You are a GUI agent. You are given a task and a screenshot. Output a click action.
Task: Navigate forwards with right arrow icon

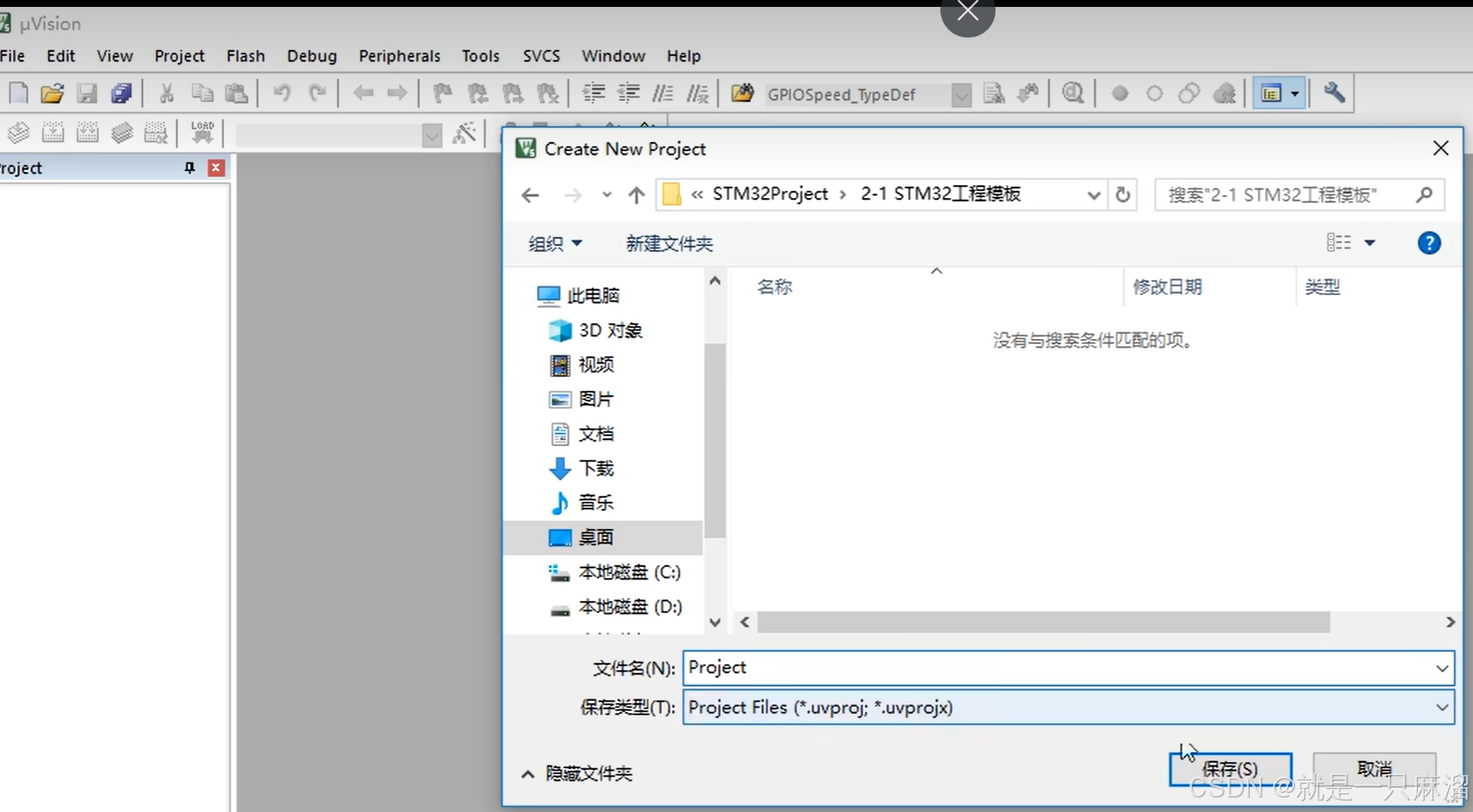[x=397, y=94]
